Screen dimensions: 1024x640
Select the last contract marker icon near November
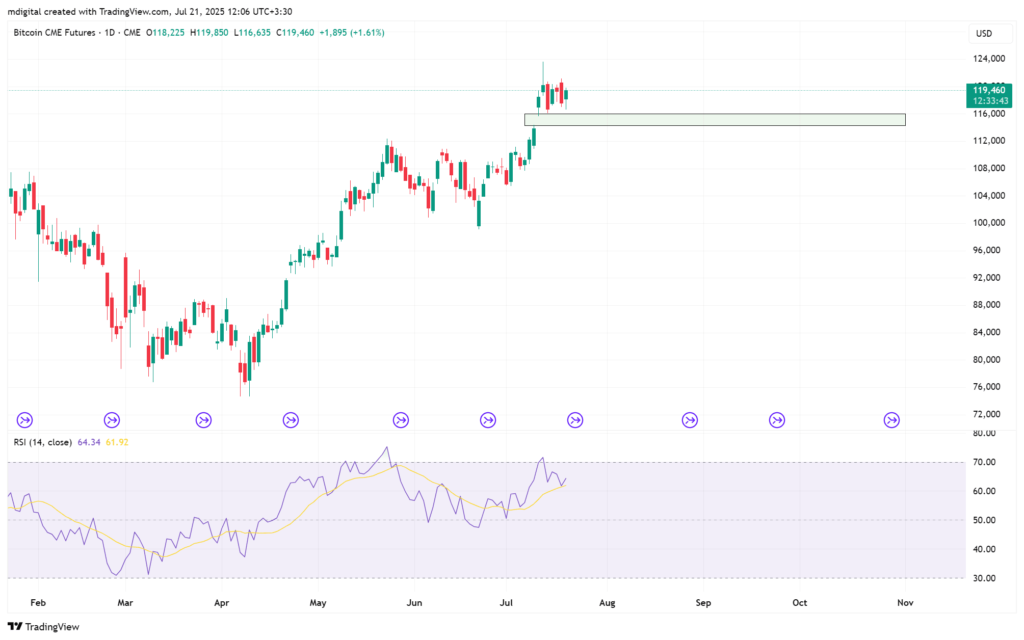pyautogui.click(x=892, y=420)
